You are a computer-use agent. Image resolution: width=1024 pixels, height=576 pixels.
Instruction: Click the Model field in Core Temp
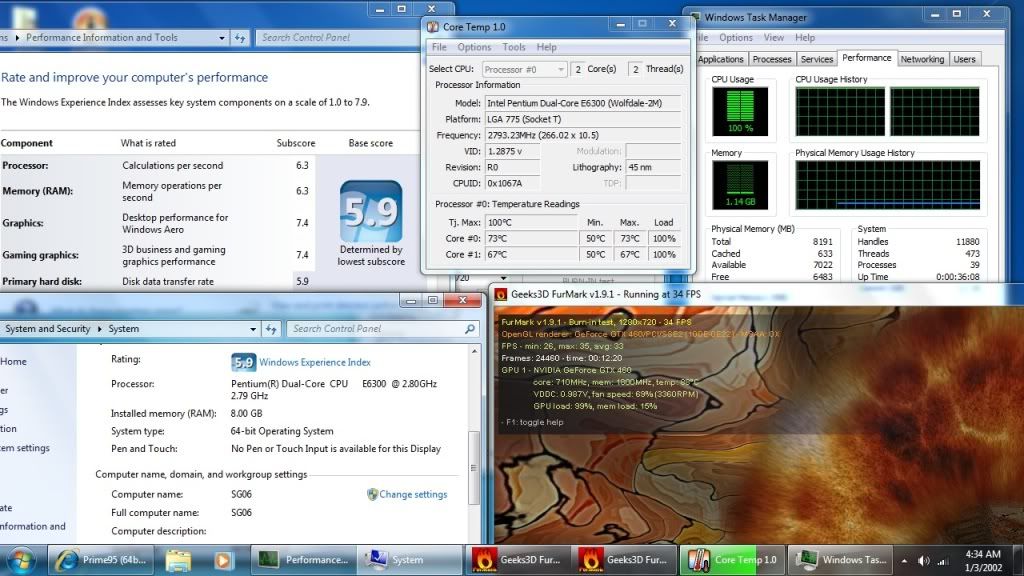583,103
